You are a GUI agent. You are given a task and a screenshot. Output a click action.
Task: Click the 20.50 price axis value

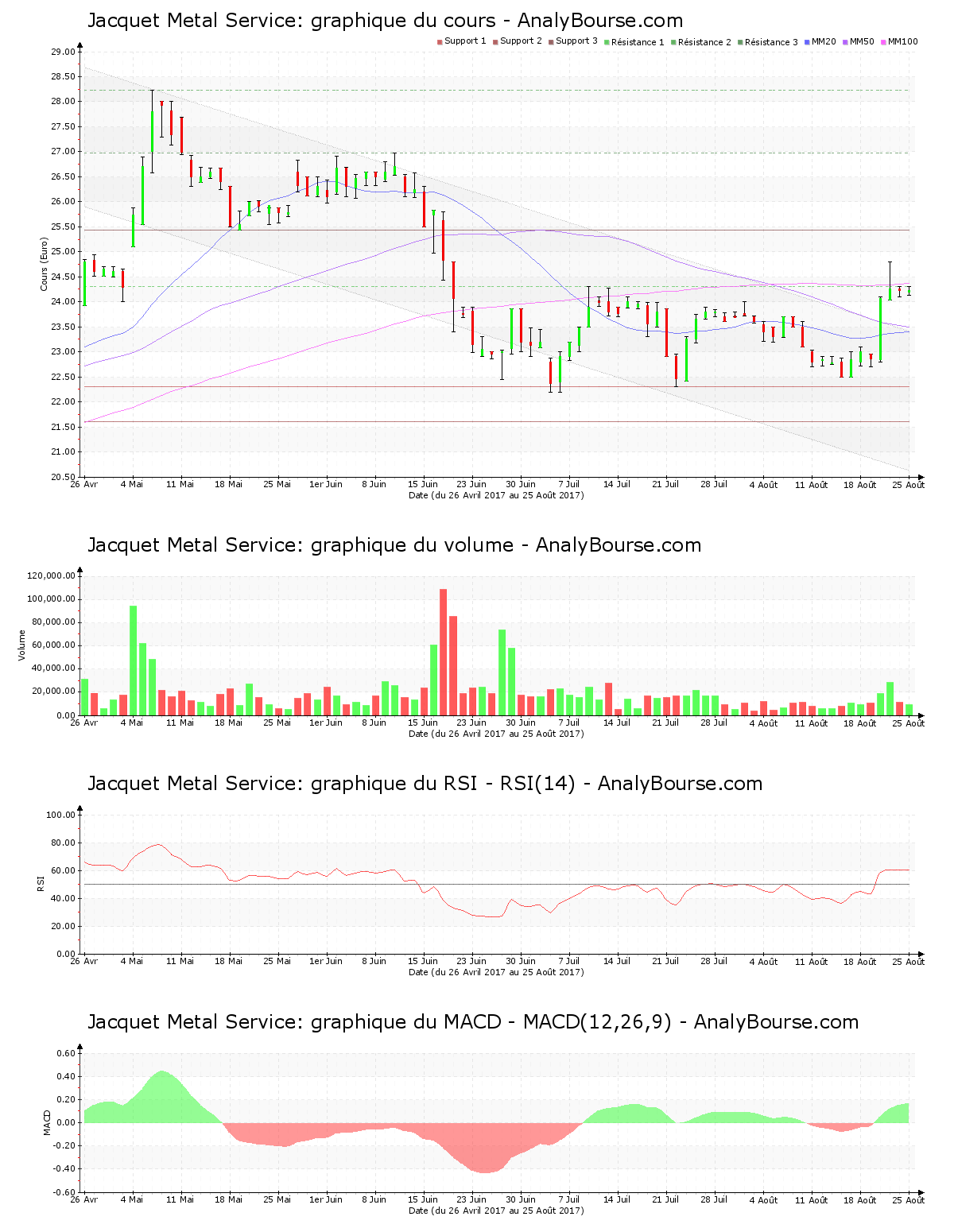coord(64,477)
